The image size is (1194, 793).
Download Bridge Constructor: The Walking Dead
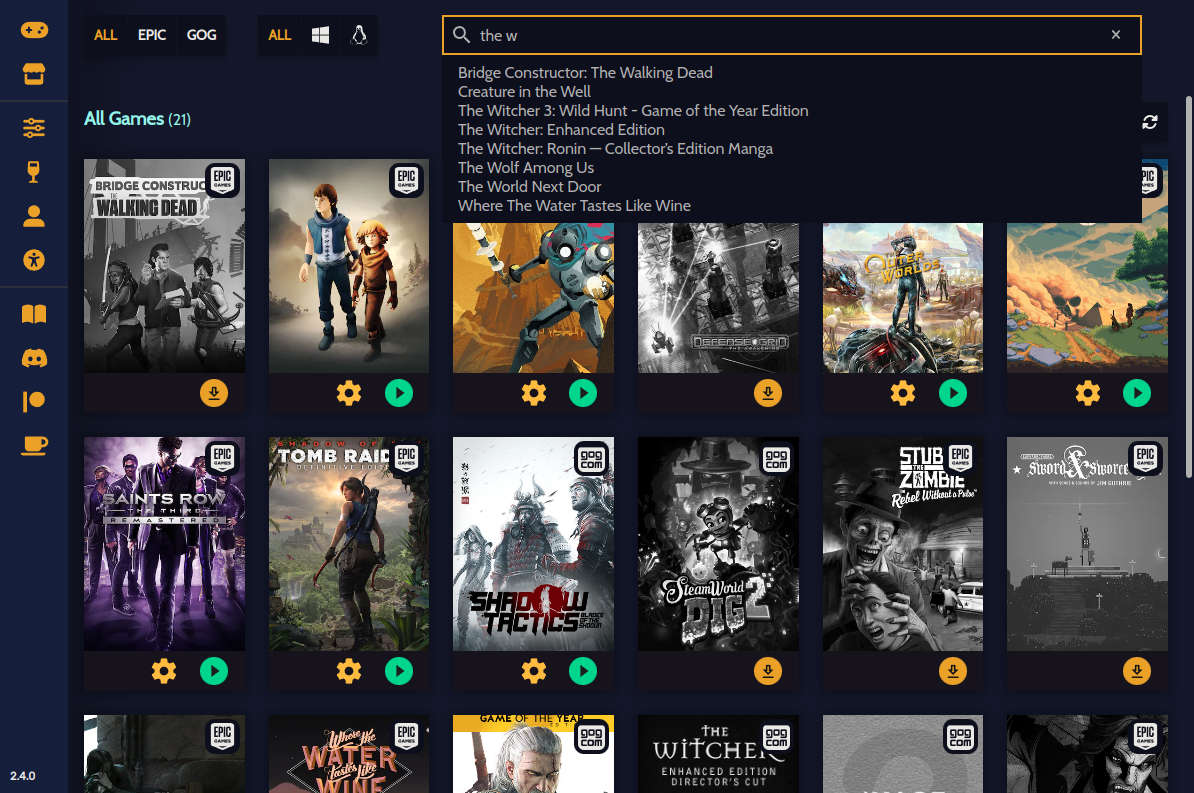point(214,393)
